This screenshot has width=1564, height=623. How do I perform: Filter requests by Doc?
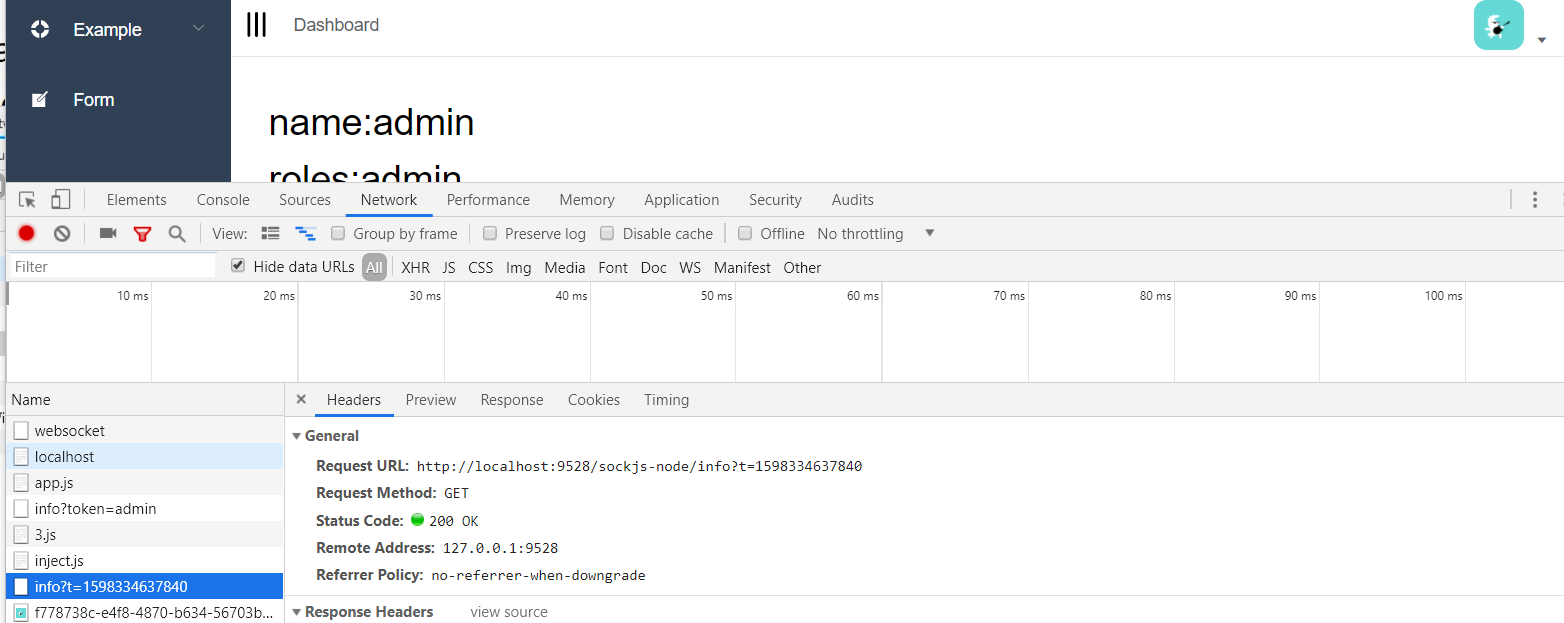pyautogui.click(x=654, y=267)
